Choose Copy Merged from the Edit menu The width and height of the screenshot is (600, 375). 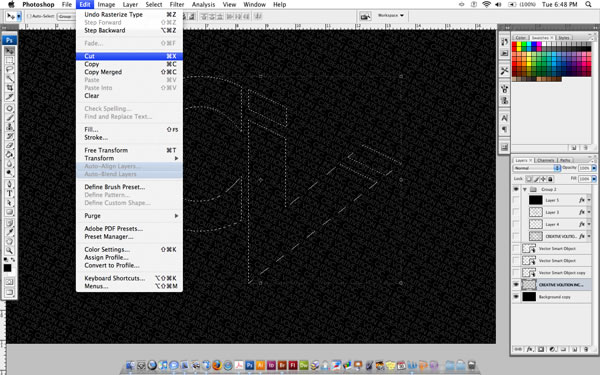[129, 72]
